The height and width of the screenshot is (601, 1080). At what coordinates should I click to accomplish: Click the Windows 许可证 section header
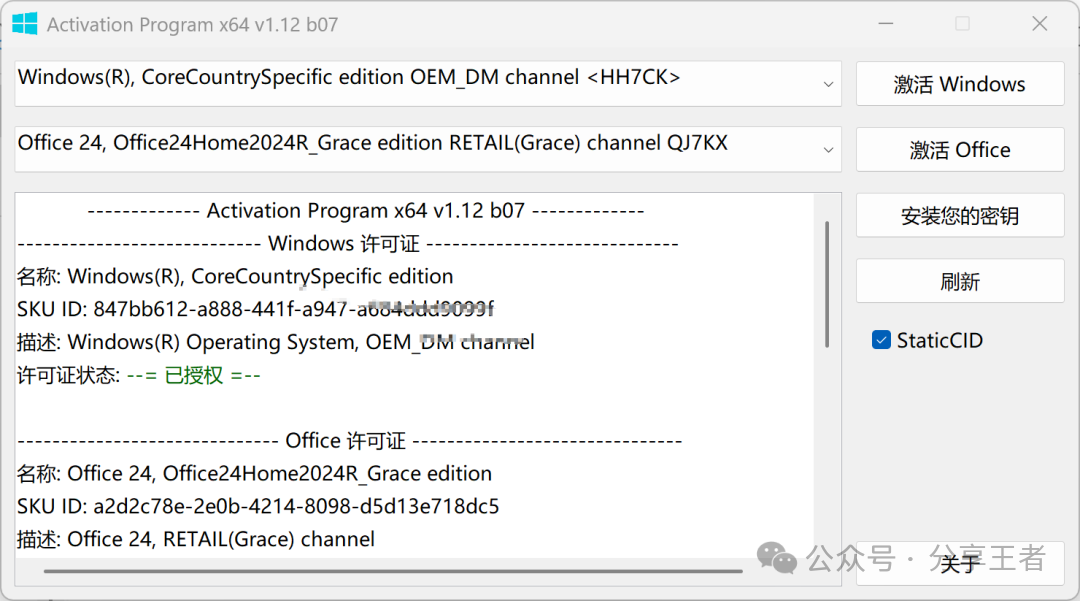pos(348,244)
